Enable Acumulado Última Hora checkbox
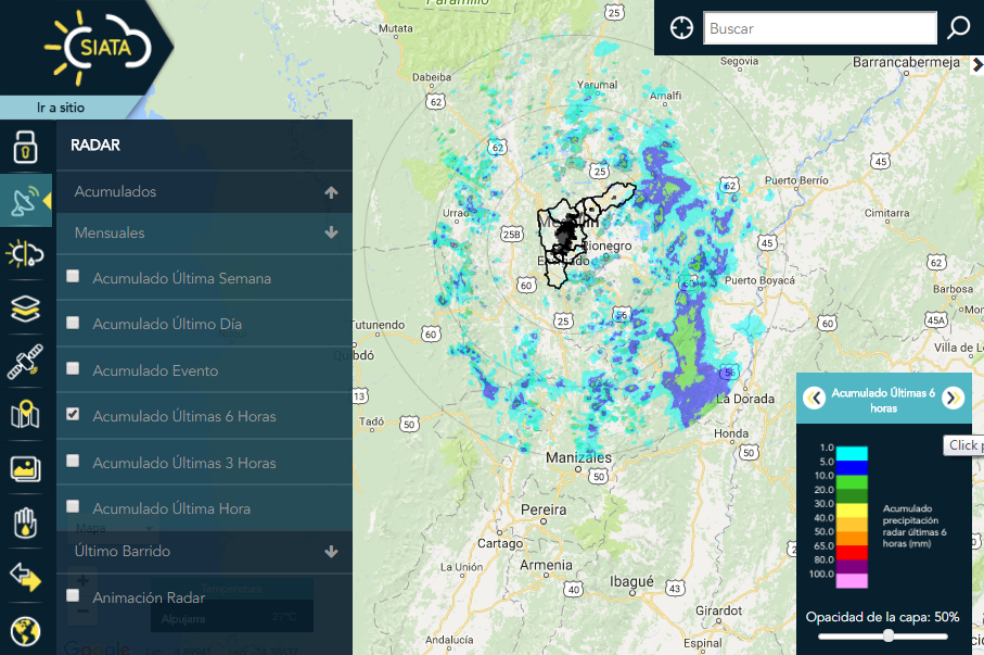Image resolution: width=984 pixels, height=655 pixels. point(73,506)
